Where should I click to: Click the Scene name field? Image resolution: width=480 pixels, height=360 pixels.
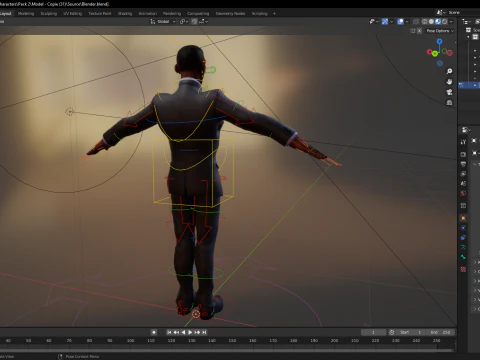pyautogui.click(x=463, y=12)
